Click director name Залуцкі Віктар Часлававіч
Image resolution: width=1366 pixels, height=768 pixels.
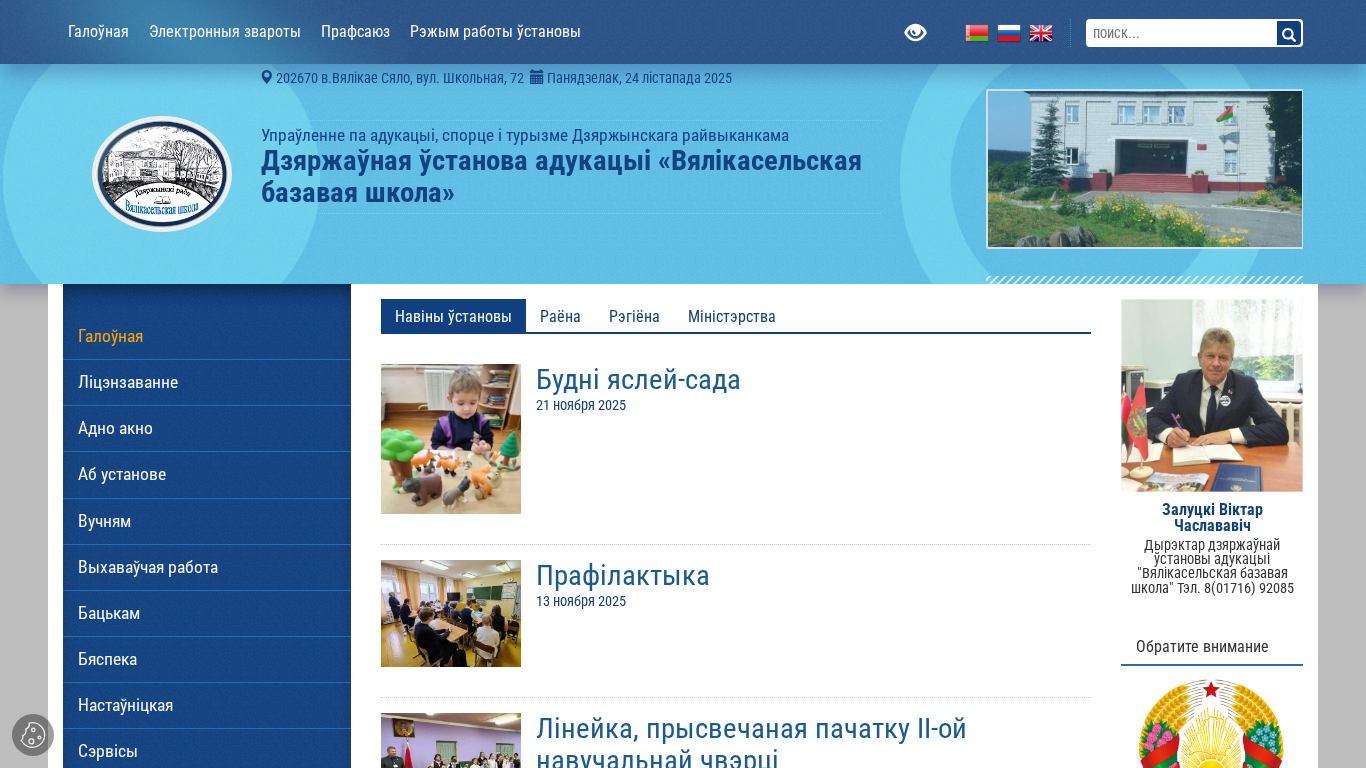[x=1212, y=517]
